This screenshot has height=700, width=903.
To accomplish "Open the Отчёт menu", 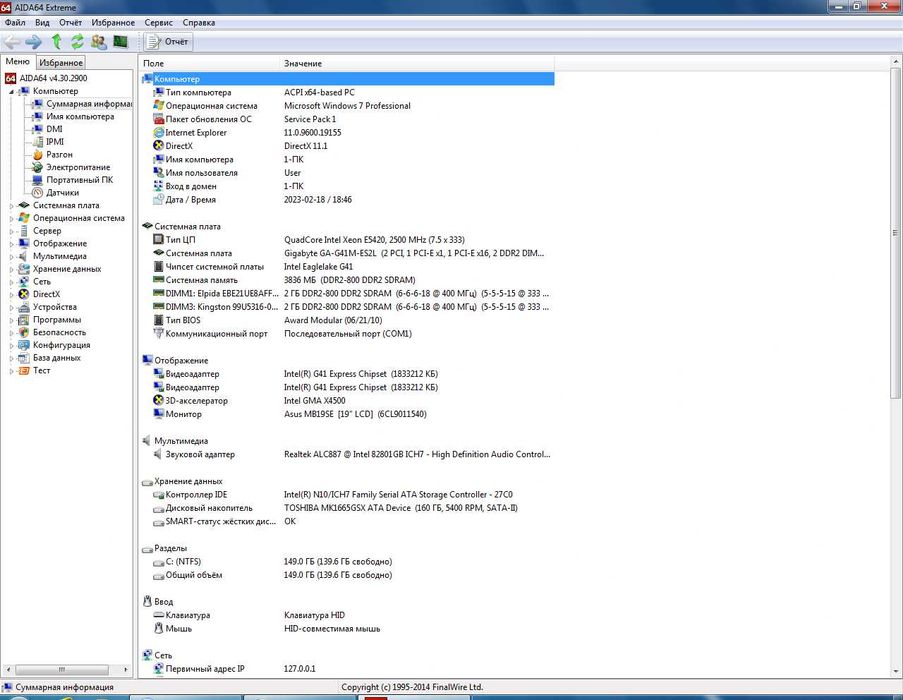I will click(x=70, y=22).
